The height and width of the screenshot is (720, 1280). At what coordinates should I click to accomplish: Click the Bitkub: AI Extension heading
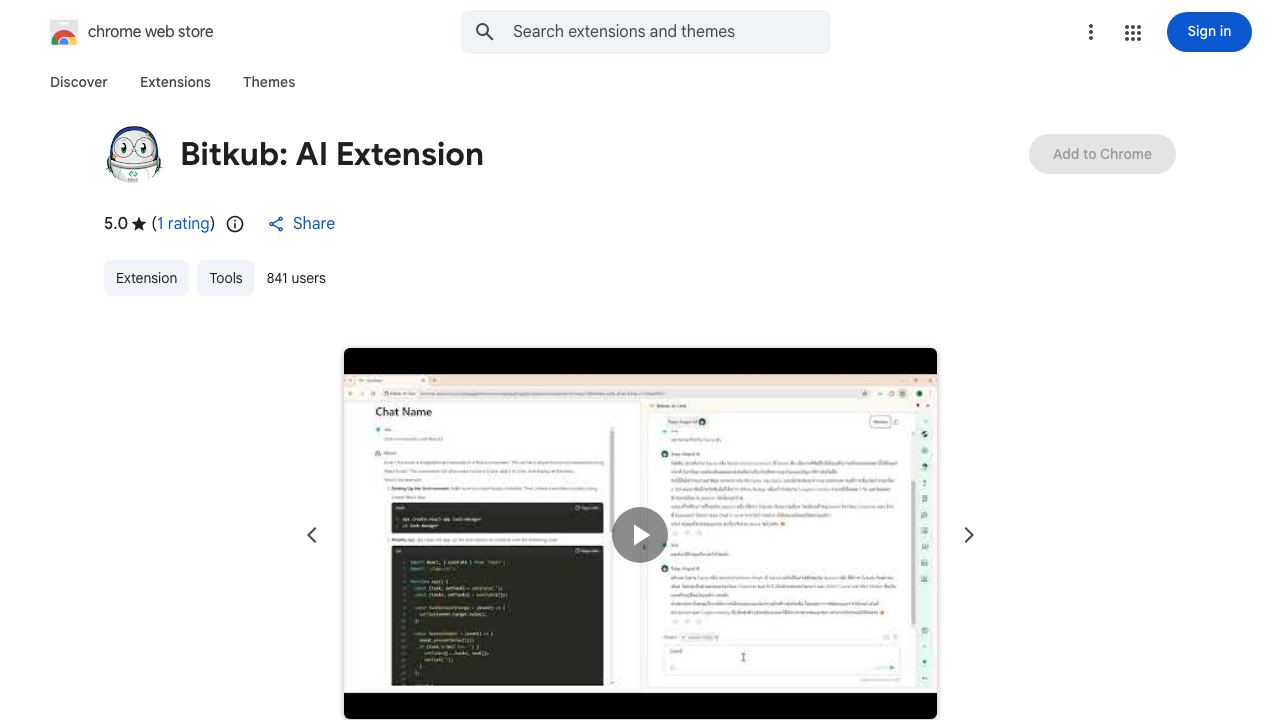tap(332, 154)
